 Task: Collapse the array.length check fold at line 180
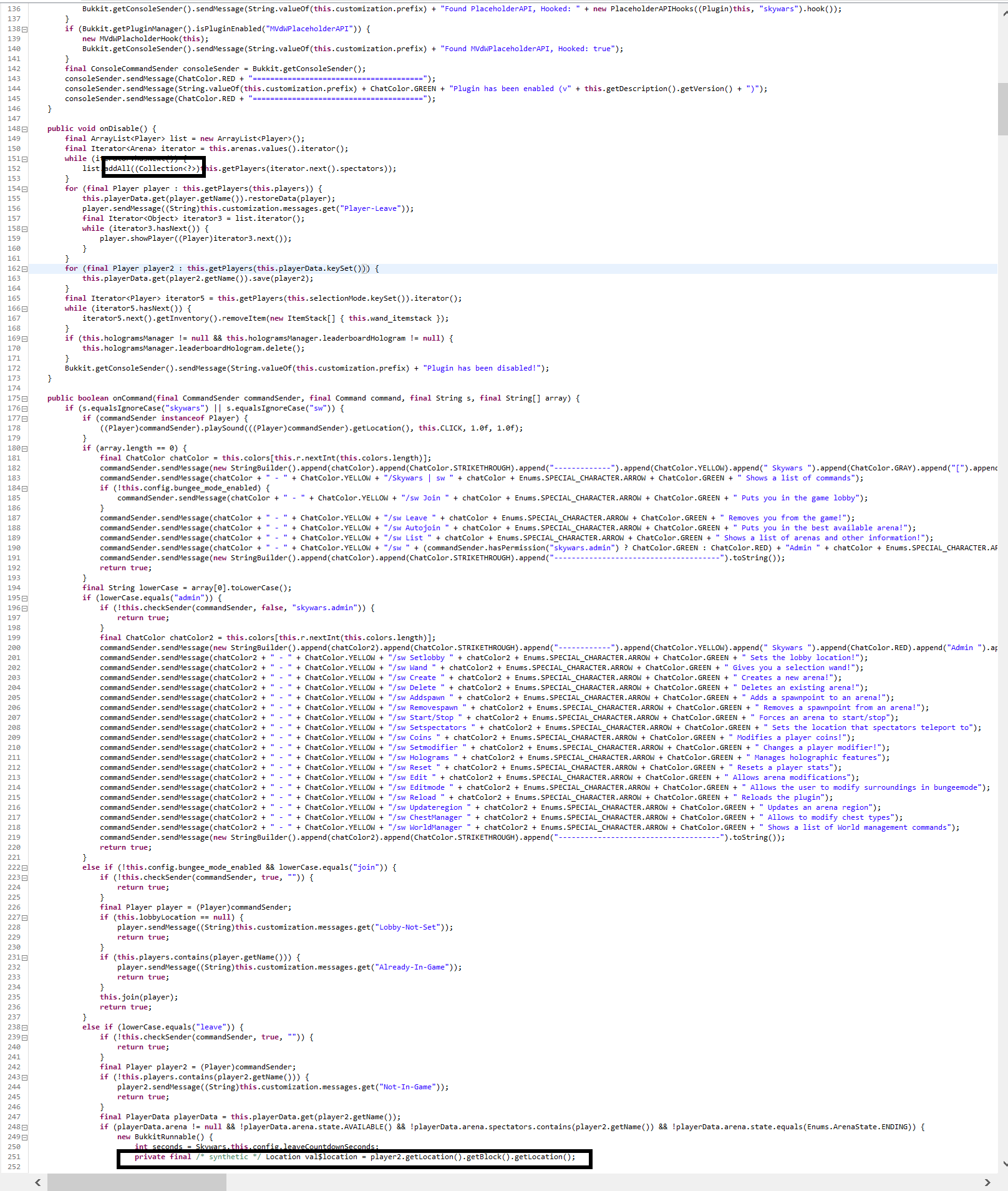[24, 448]
